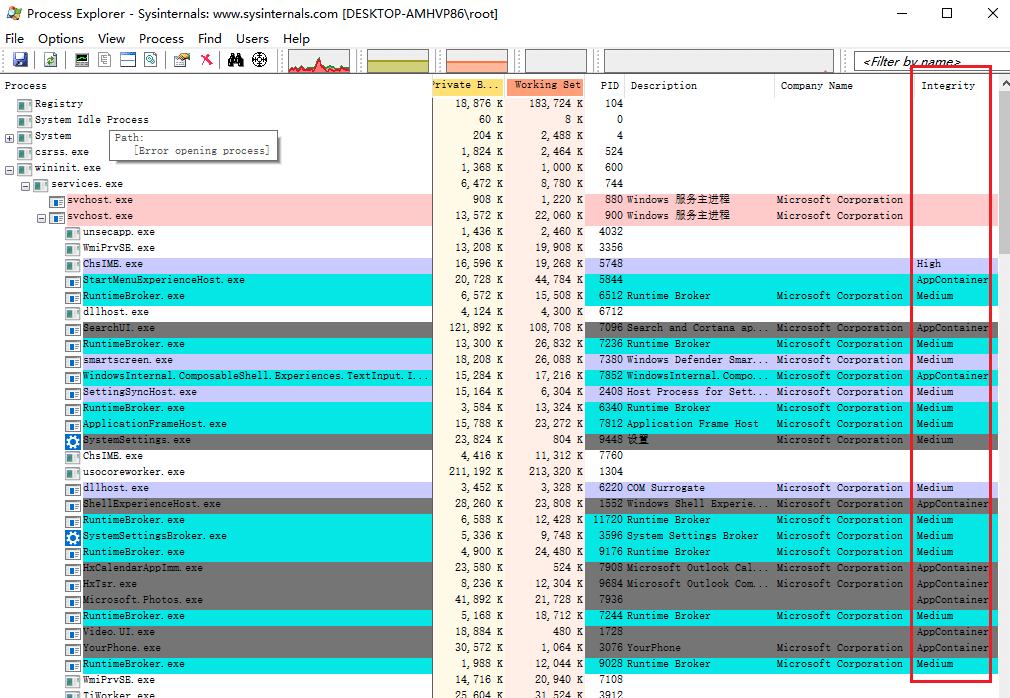Open the Find menu
Screen dimensions: 1010x698
[209, 39]
